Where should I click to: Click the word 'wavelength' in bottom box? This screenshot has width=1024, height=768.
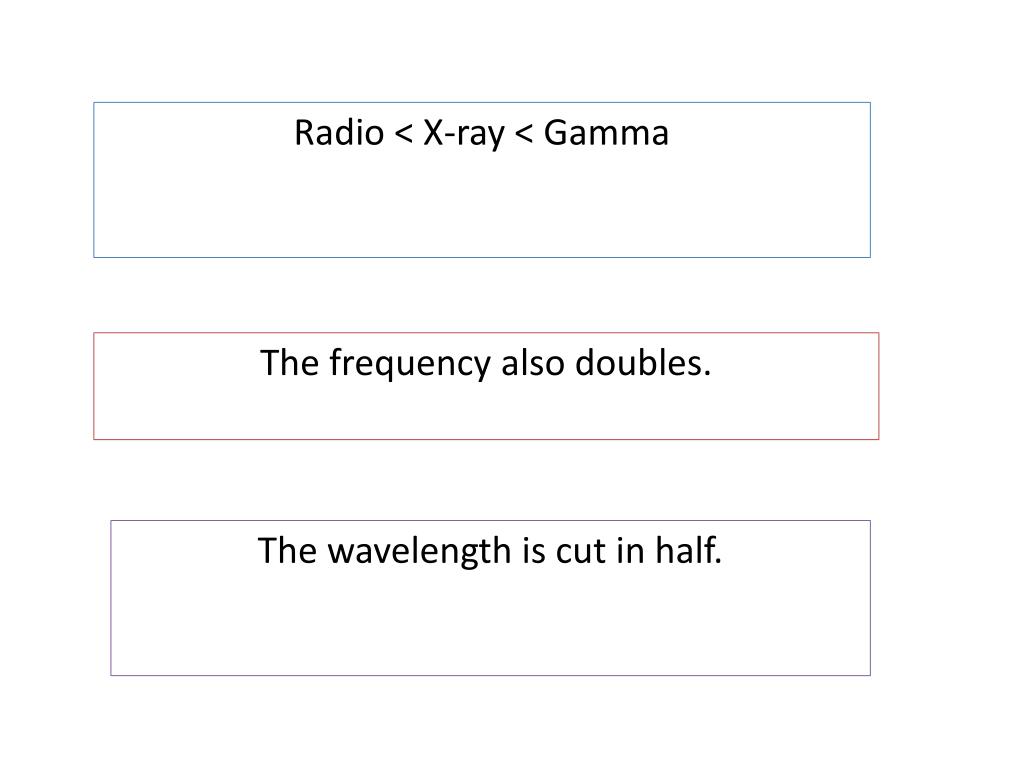click(418, 551)
